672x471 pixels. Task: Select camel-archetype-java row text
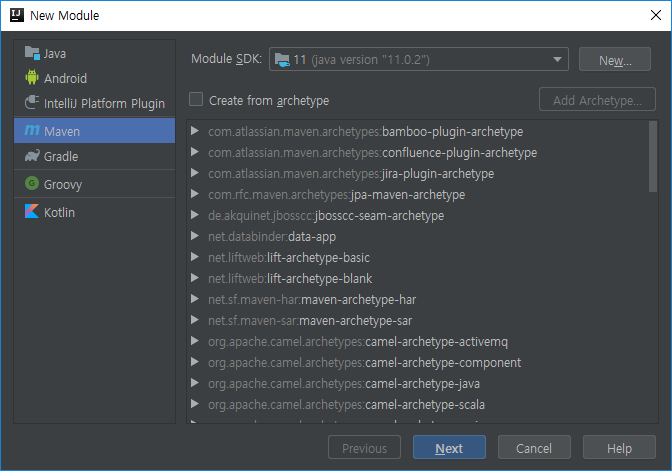tap(344, 384)
